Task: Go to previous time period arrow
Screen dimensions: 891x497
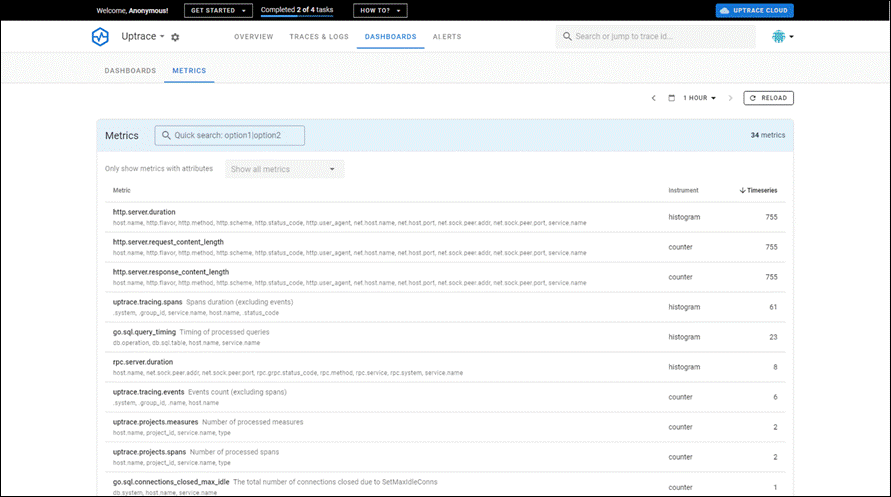Action: 653,98
